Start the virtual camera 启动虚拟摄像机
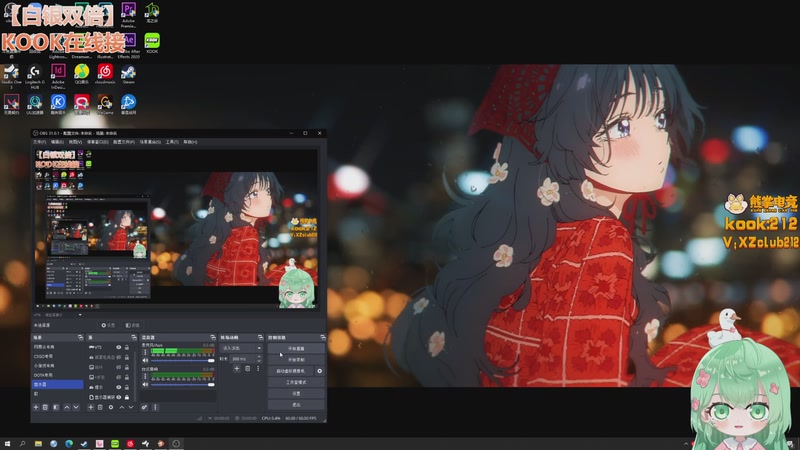The height and width of the screenshot is (450, 800). coord(290,371)
